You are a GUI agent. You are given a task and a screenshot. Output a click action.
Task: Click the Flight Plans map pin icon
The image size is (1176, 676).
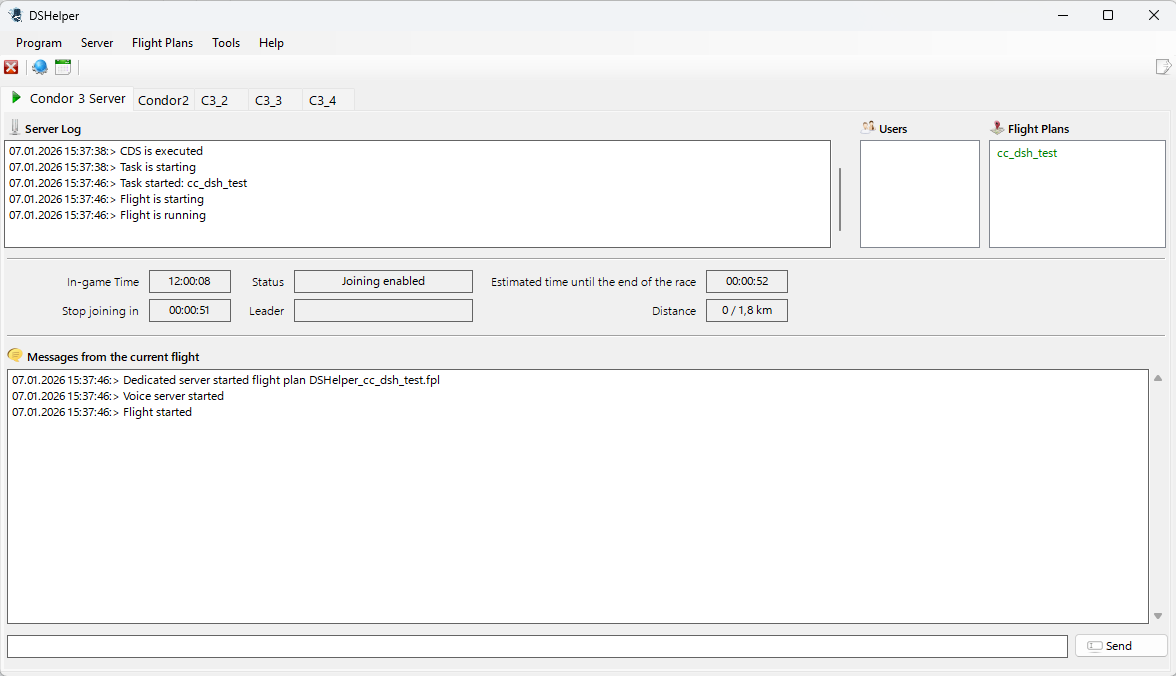997,128
